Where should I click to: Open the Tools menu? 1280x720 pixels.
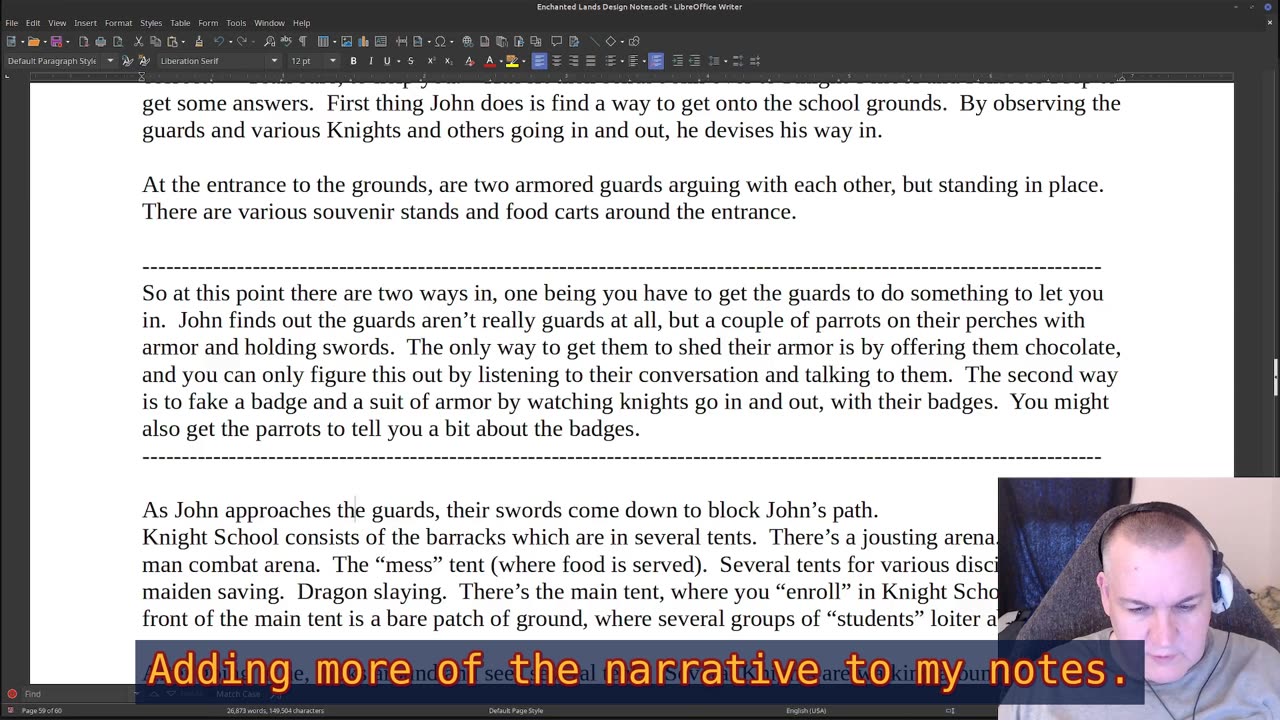tap(236, 22)
